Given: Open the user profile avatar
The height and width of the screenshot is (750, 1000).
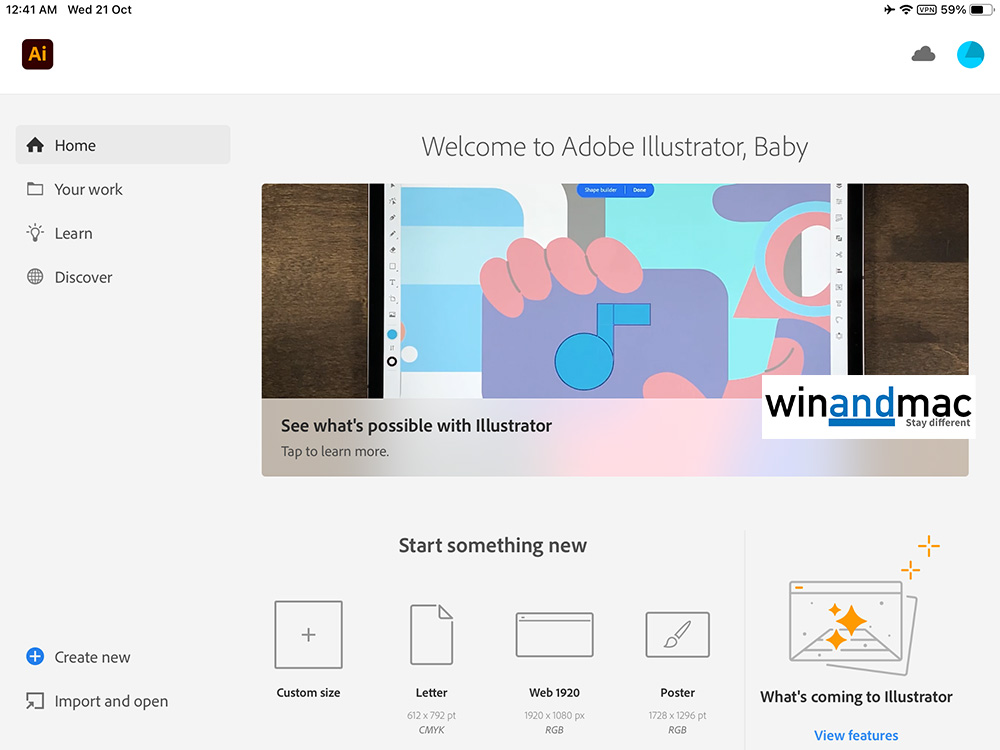Looking at the screenshot, I should 970,54.
